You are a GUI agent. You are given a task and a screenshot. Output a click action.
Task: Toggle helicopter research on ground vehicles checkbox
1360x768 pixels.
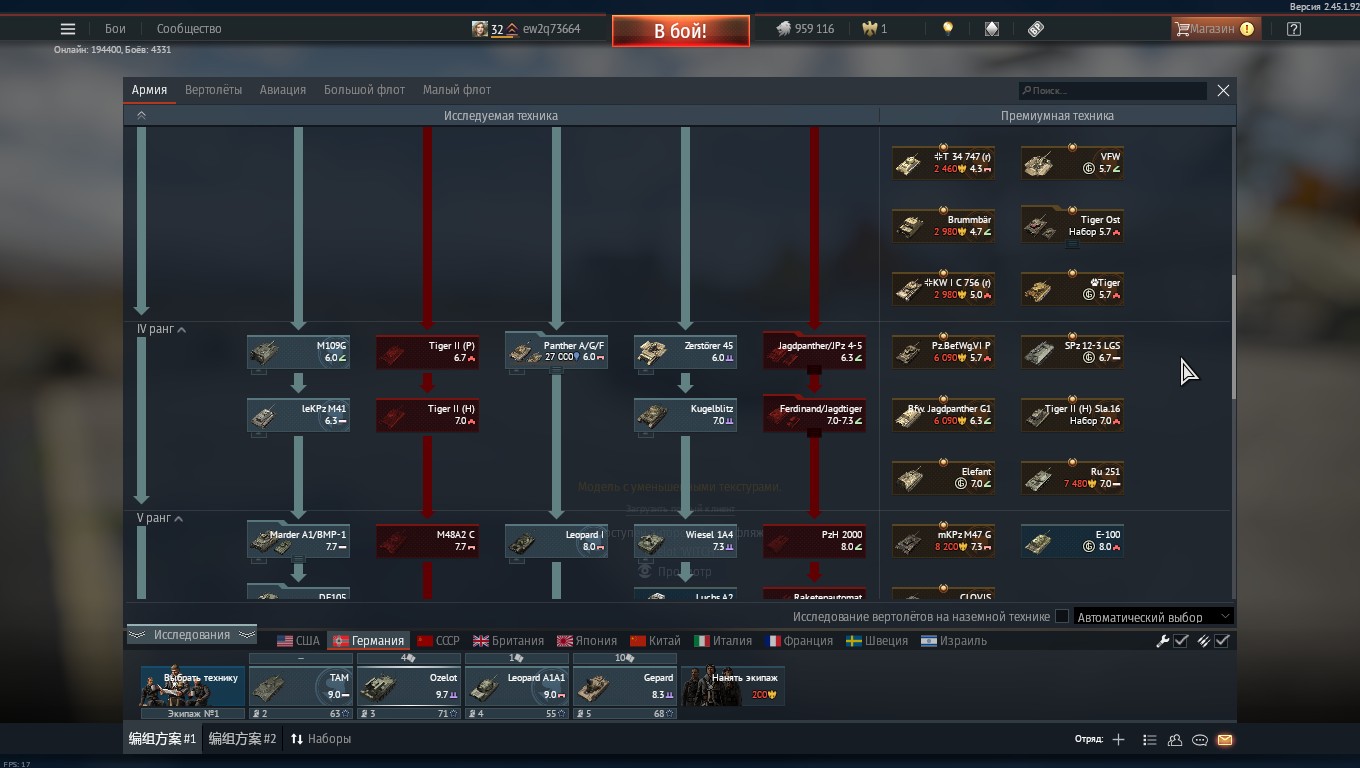(1062, 617)
